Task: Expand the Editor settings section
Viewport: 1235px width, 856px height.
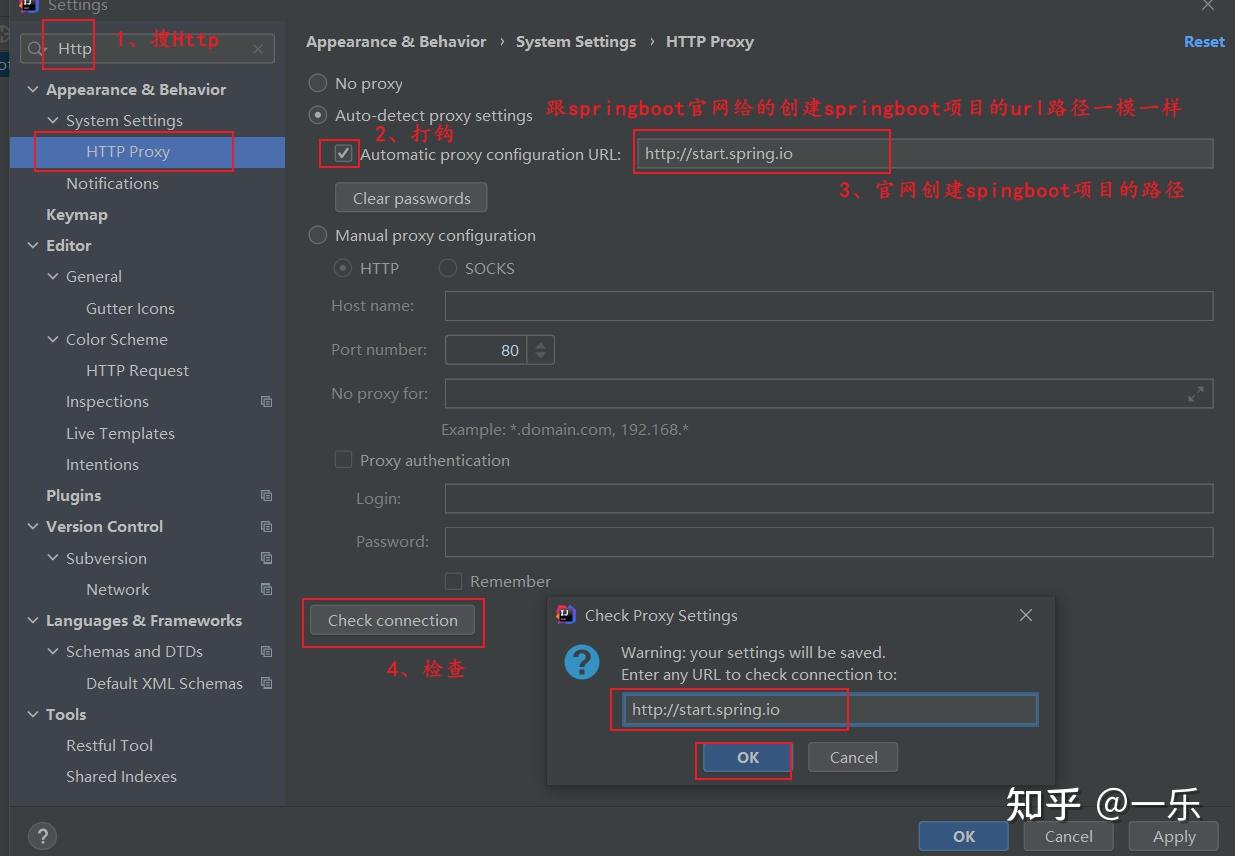Action: 31,245
